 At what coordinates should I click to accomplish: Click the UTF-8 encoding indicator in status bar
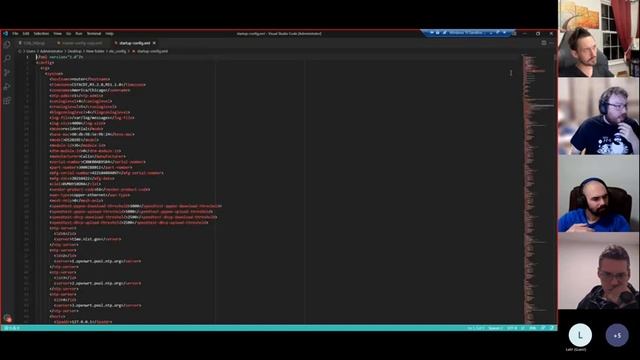pyautogui.click(x=512, y=328)
